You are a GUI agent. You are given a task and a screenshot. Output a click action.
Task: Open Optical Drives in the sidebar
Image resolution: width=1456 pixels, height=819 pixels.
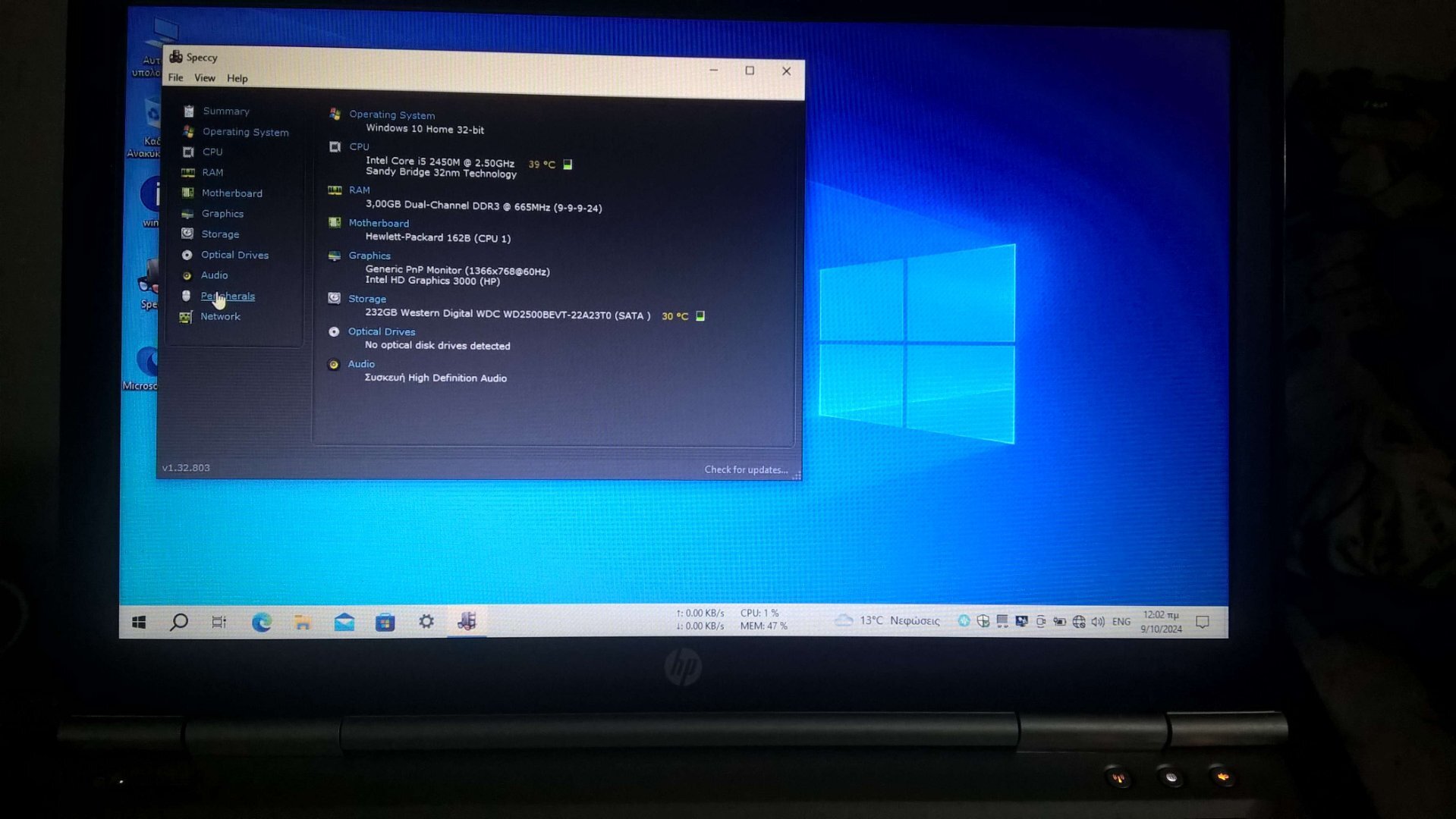tap(234, 255)
